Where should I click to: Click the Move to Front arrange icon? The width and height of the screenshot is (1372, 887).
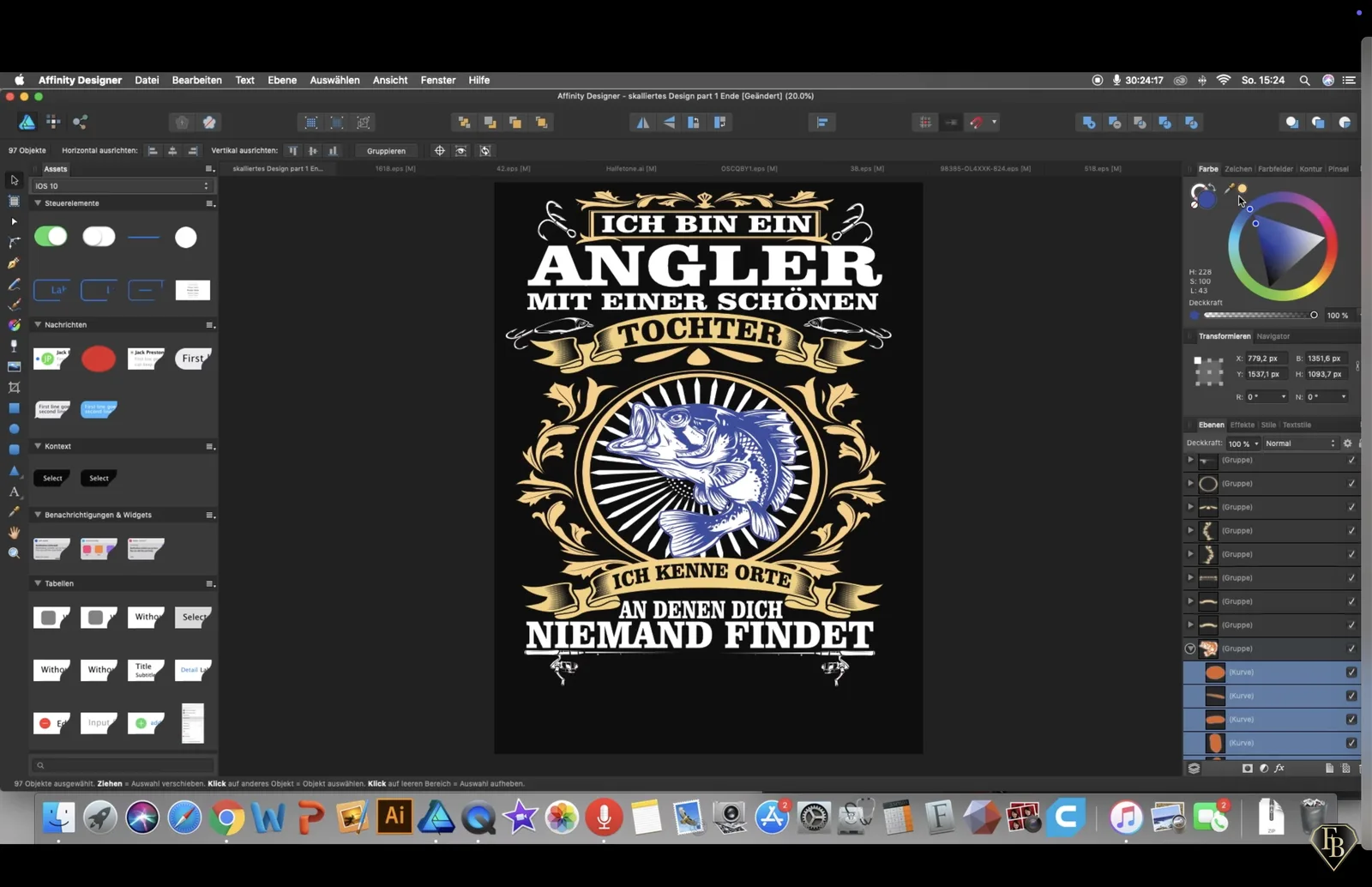tap(541, 123)
